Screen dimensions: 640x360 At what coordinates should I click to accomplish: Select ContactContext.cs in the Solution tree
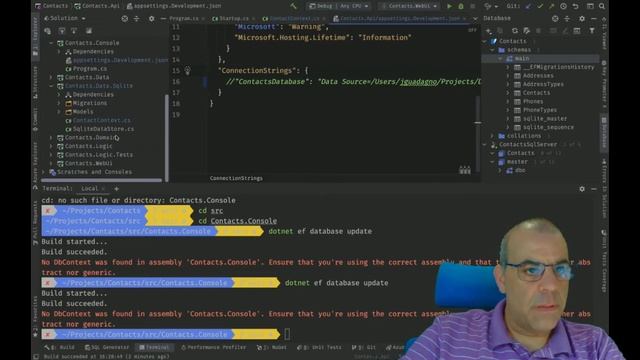point(102,120)
